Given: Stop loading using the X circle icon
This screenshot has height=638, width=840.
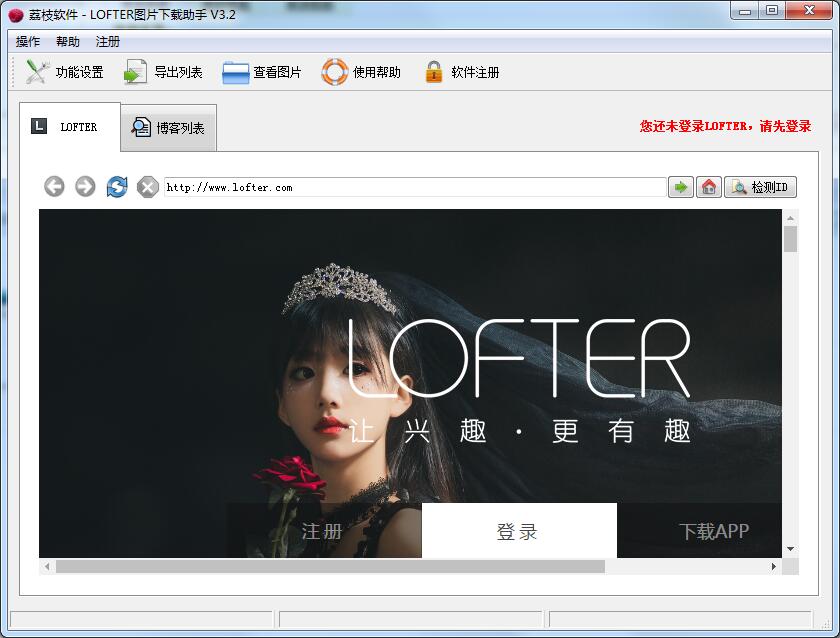Looking at the screenshot, I should [x=148, y=187].
